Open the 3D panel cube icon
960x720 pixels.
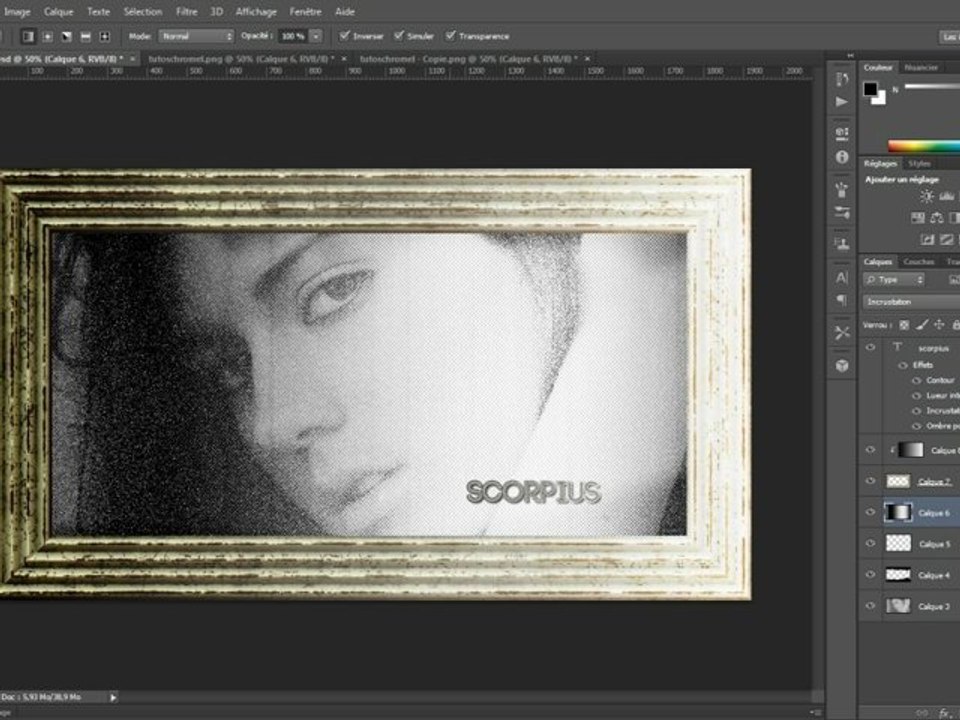pyautogui.click(x=842, y=366)
